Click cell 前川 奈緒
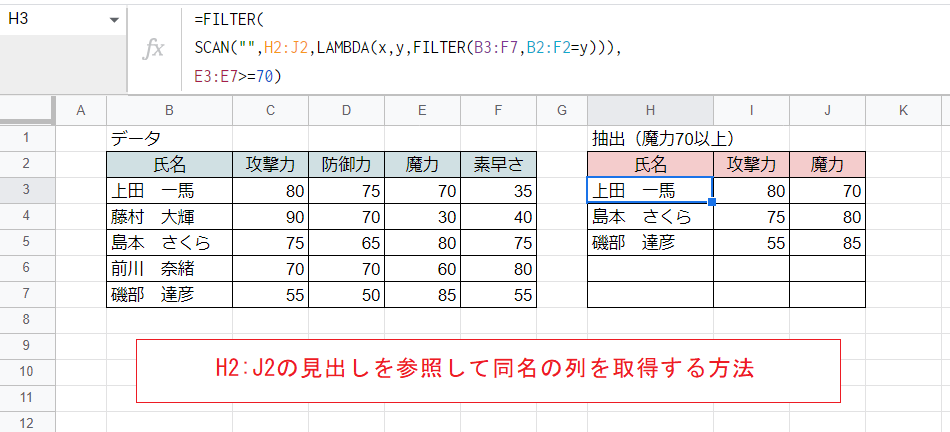Viewport: 950px width, 432px height. [169, 268]
